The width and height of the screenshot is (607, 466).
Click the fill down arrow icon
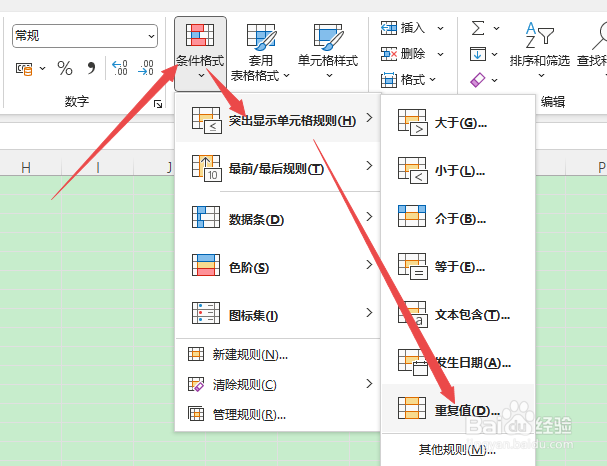(x=478, y=54)
